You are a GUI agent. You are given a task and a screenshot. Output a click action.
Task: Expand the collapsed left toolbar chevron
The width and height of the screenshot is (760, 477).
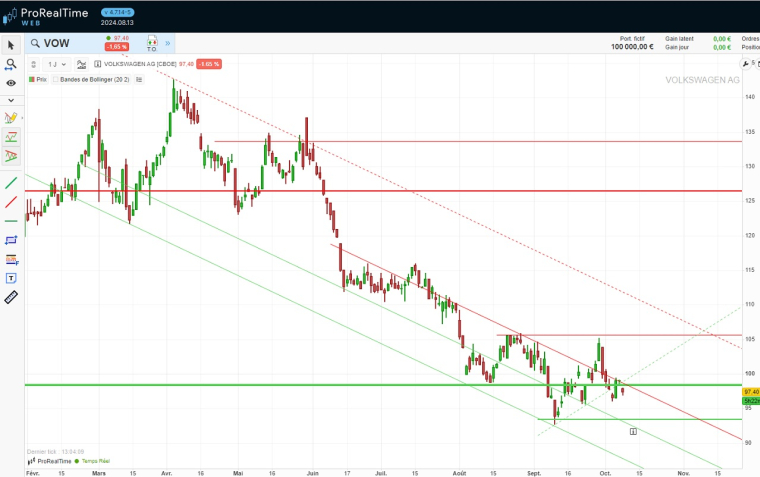tap(11, 100)
